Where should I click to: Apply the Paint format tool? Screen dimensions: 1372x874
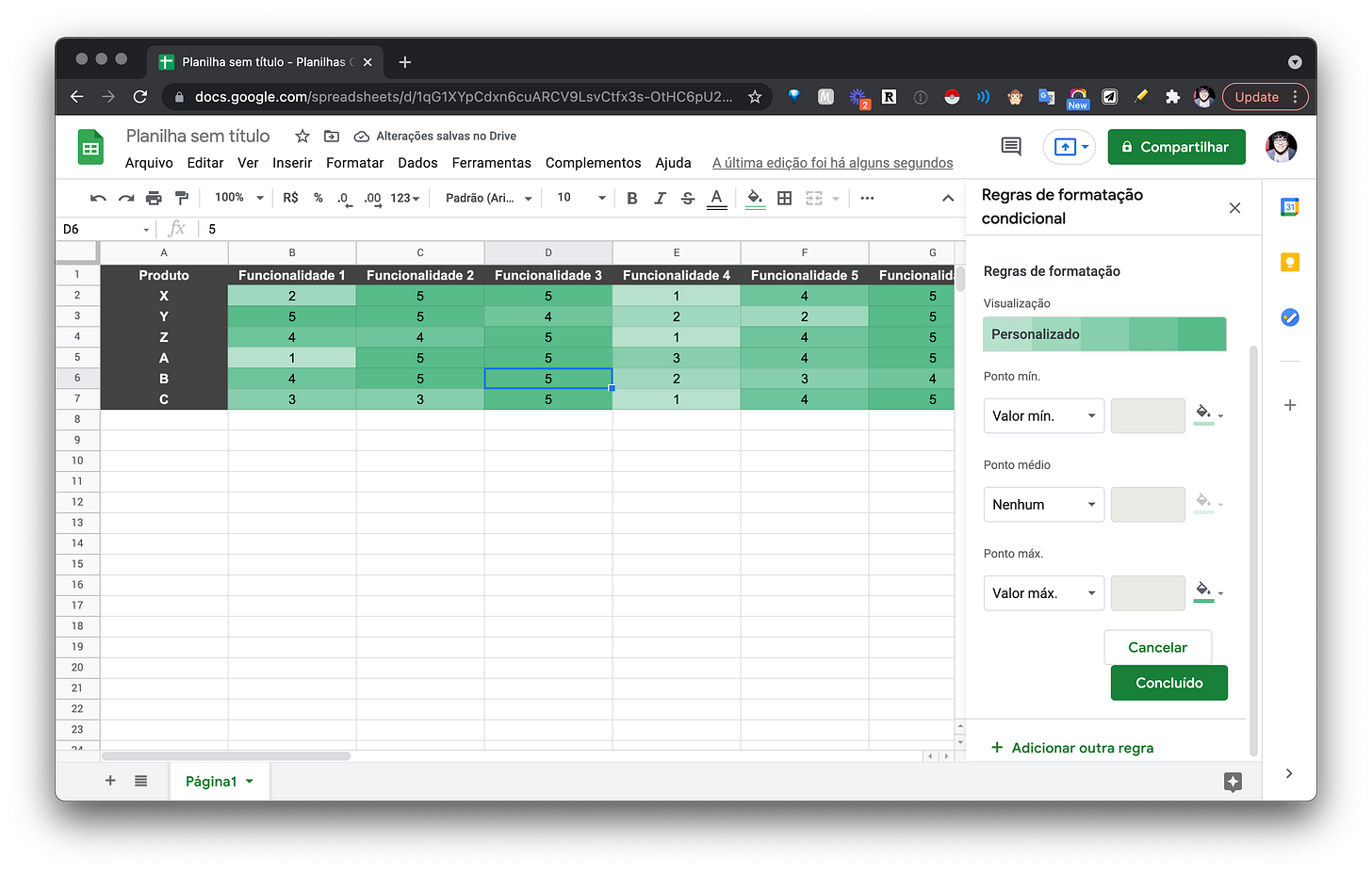[x=181, y=198]
